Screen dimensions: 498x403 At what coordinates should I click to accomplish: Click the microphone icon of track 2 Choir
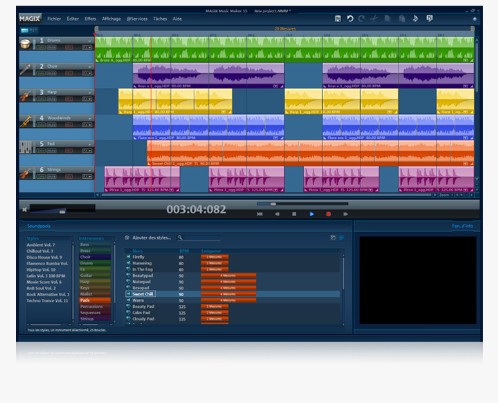pyautogui.click(x=25, y=69)
